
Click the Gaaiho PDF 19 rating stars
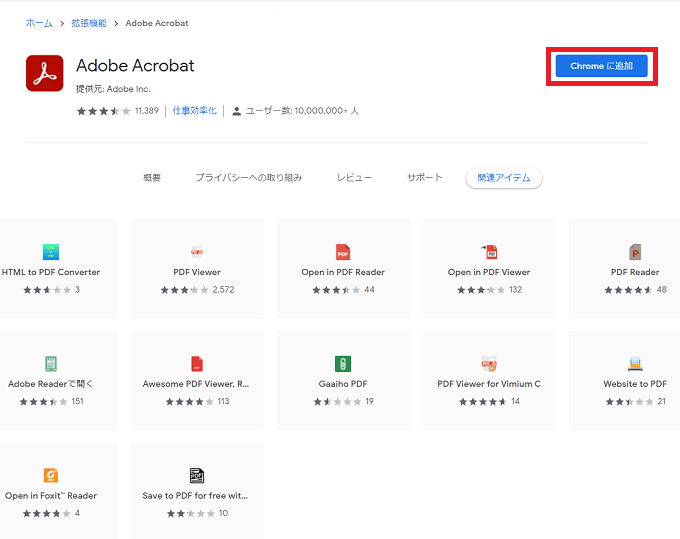point(337,402)
